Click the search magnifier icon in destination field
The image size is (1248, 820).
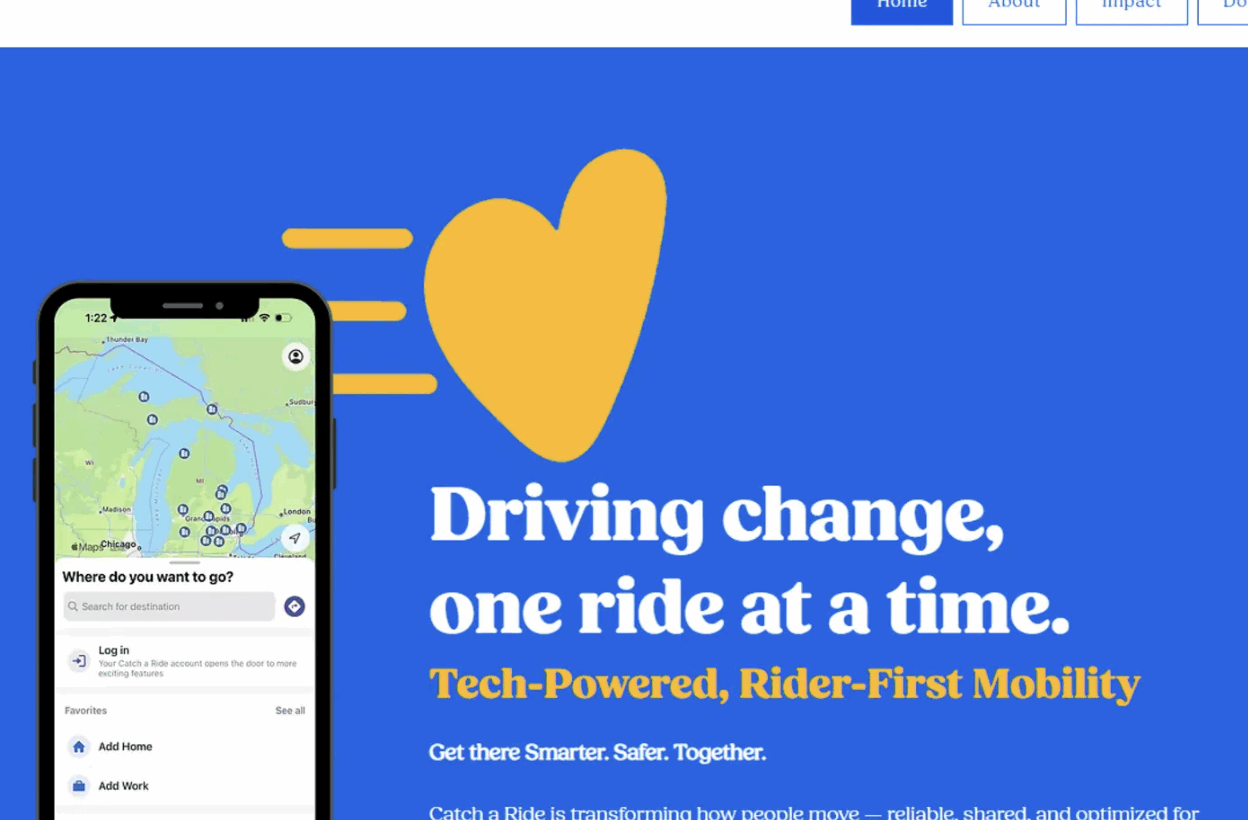point(73,606)
